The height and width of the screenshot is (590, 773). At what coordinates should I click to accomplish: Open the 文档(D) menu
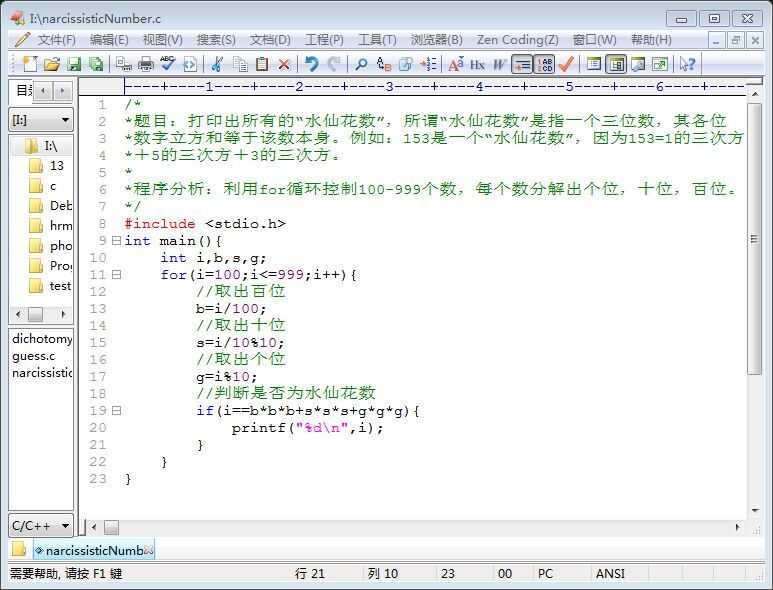(270, 40)
